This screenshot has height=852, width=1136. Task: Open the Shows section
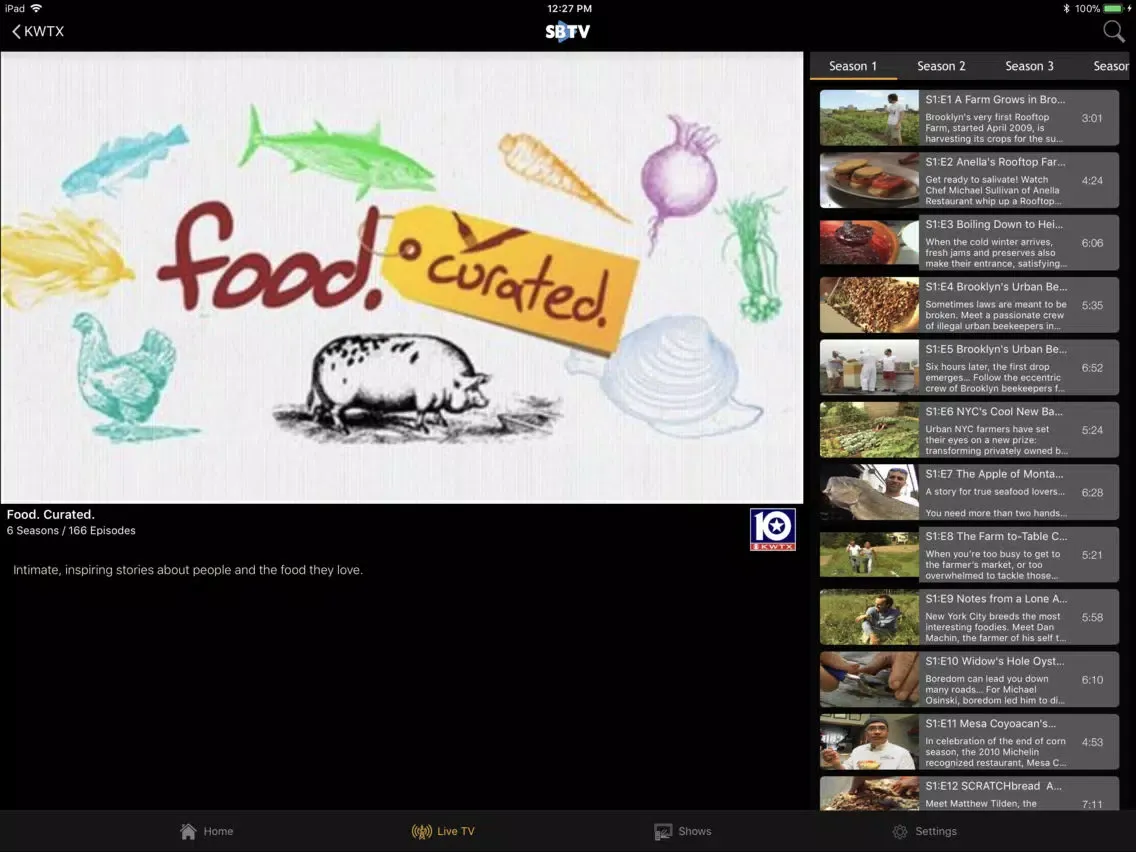[x=682, y=831]
